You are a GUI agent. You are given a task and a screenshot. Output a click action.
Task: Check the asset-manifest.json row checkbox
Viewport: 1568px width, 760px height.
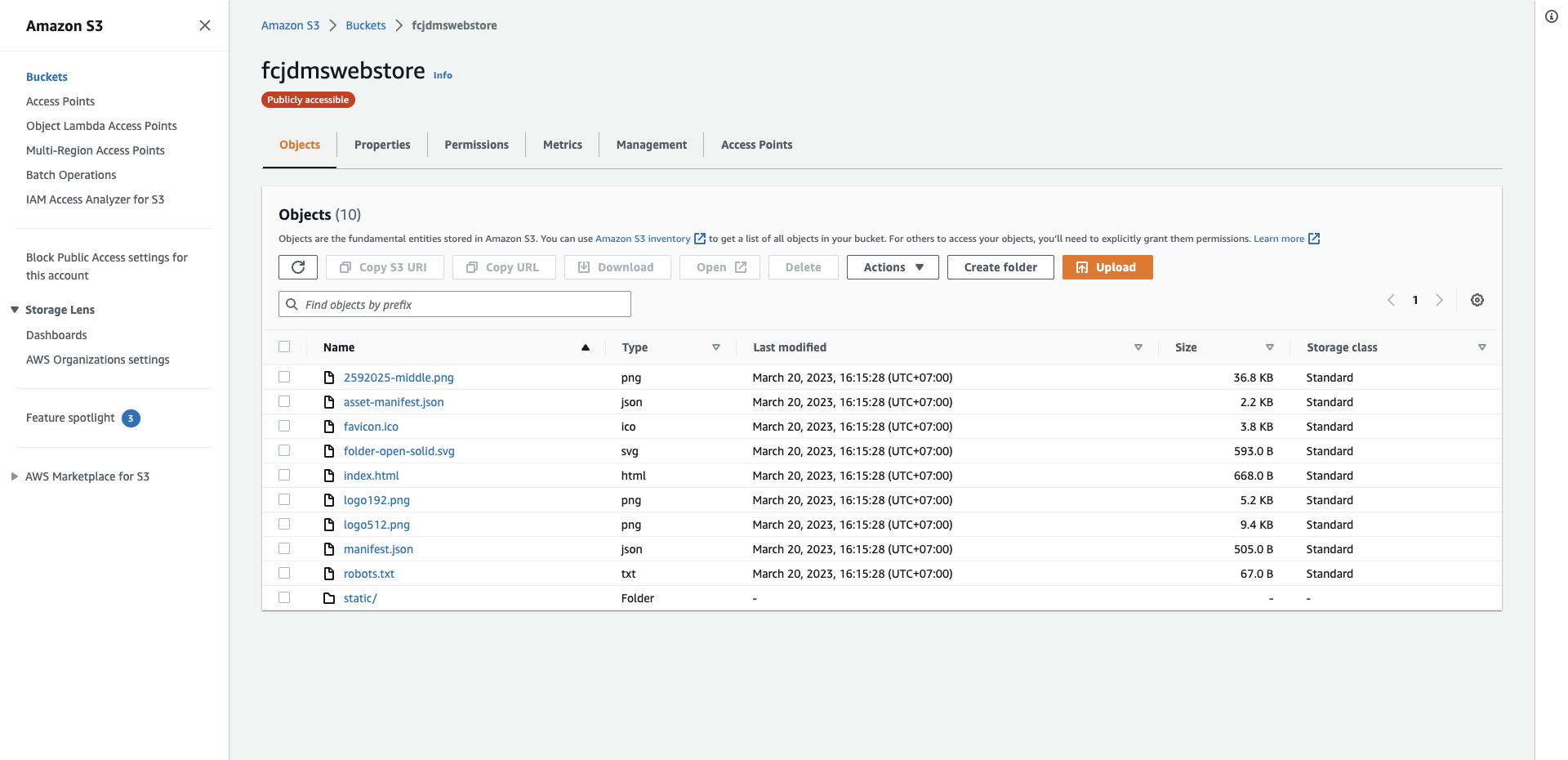click(x=284, y=401)
